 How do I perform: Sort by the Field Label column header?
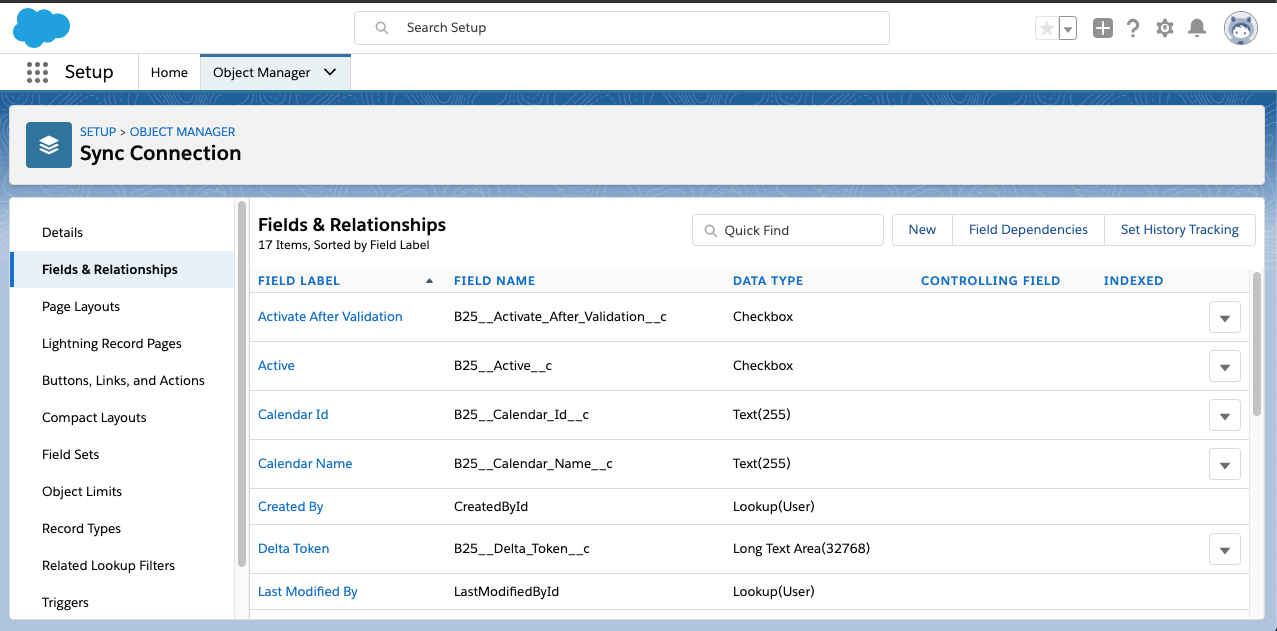(x=299, y=281)
